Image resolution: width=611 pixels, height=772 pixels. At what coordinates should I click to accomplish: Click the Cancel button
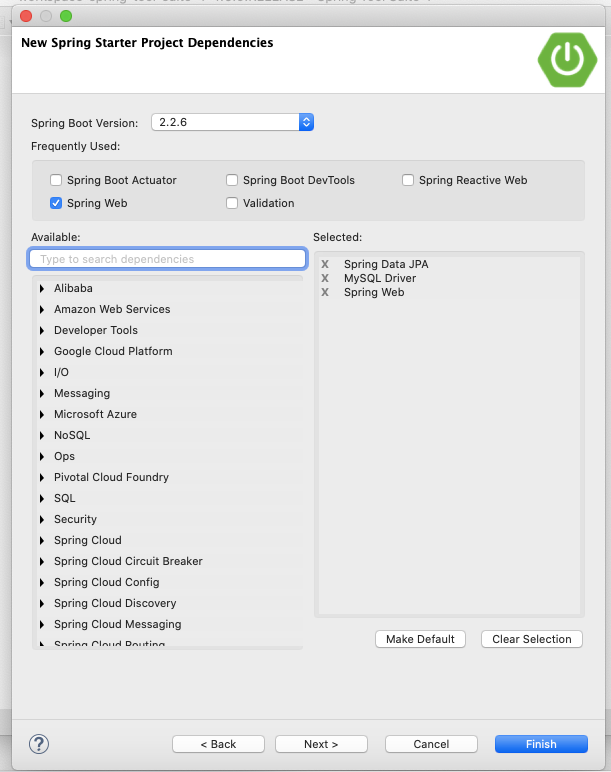pos(431,744)
